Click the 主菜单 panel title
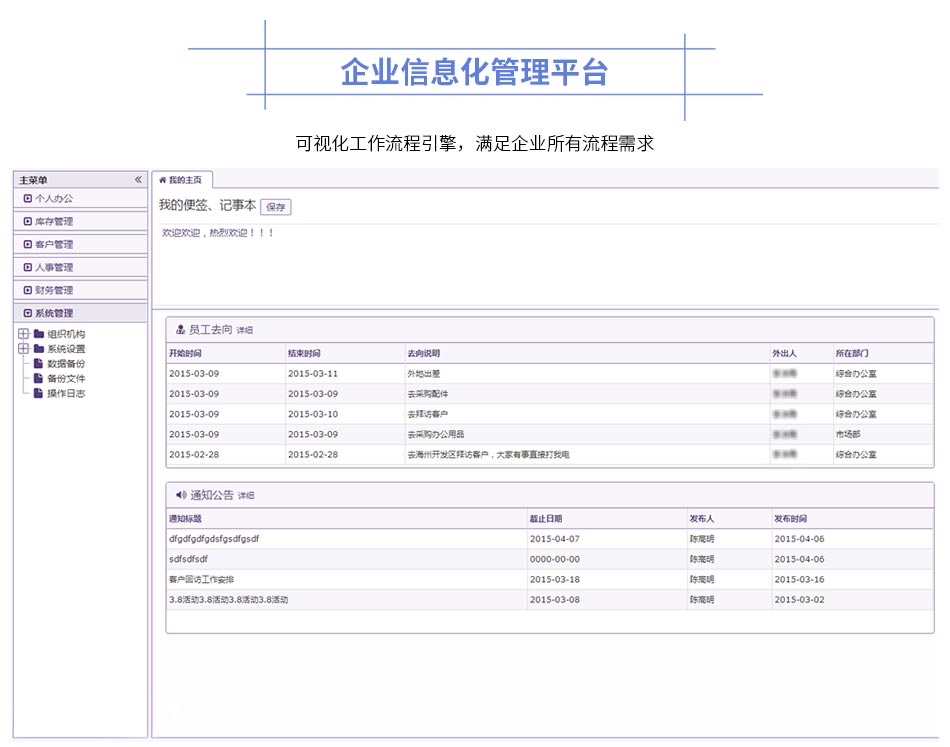The image size is (950, 747). pos(33,180)
